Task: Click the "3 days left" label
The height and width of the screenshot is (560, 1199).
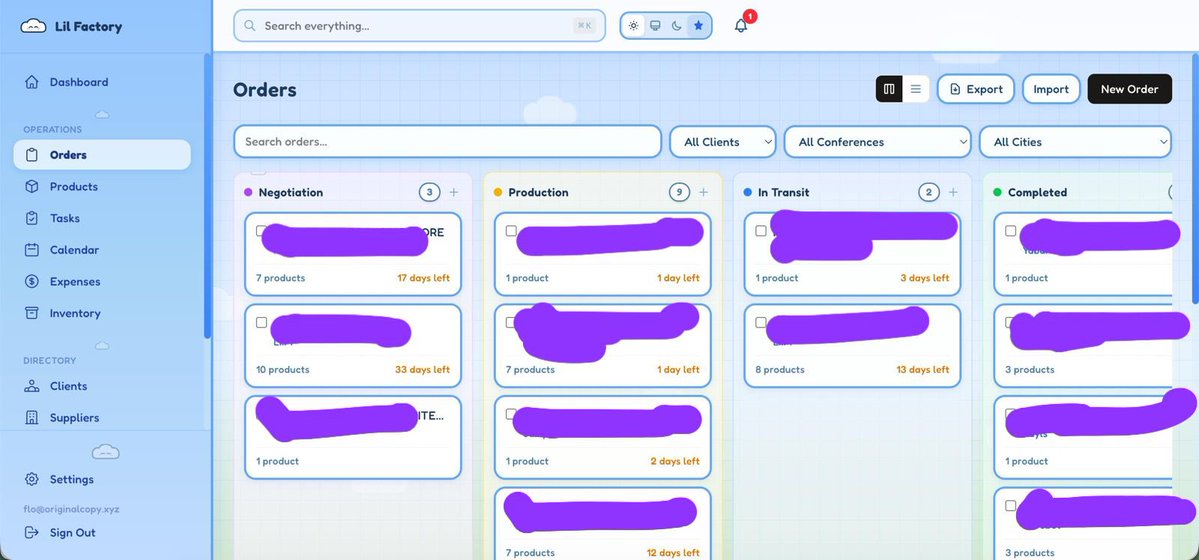Action: pos(924,278)
